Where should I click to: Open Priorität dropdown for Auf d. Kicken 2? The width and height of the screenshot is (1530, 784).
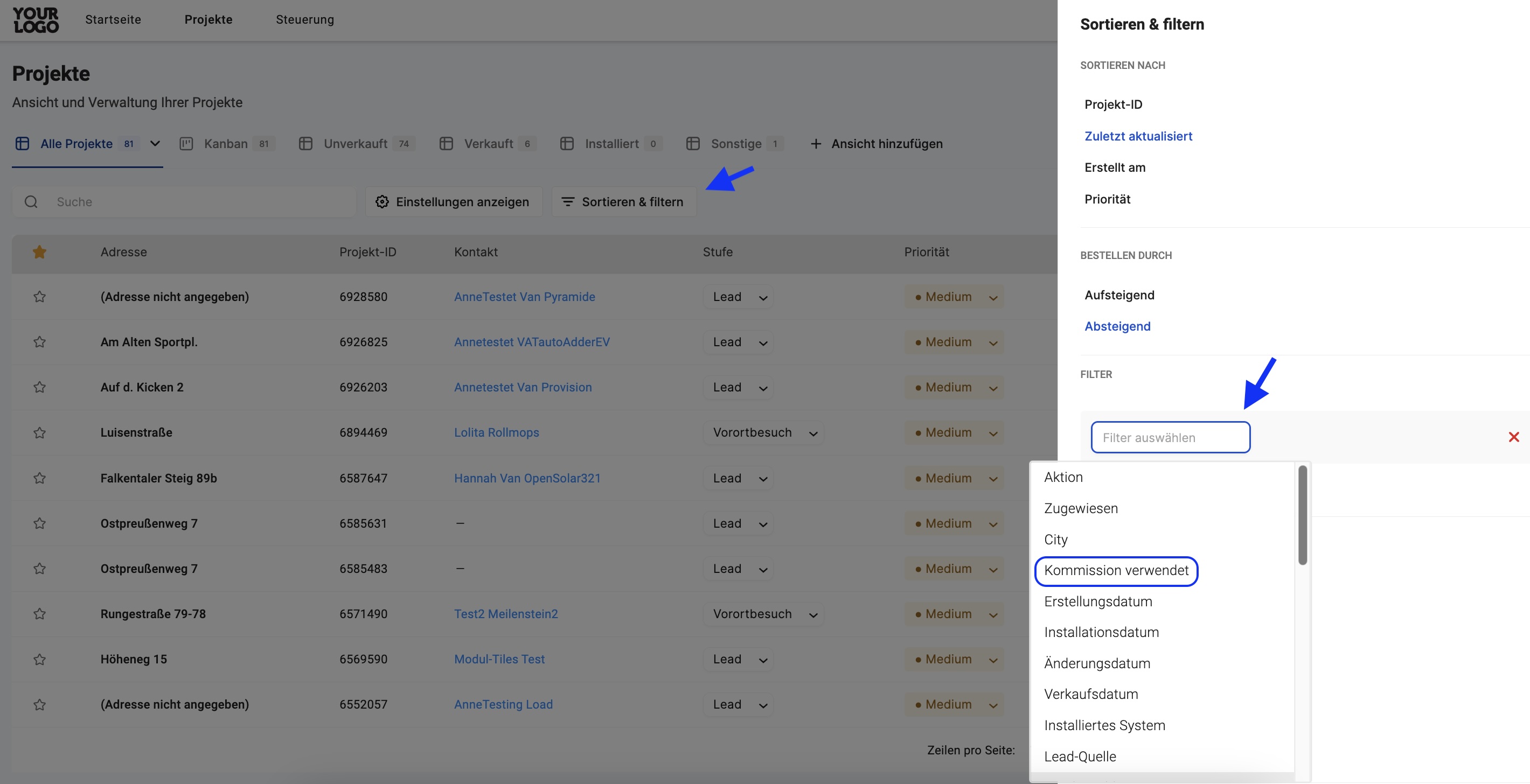click(x=955, y=387)
